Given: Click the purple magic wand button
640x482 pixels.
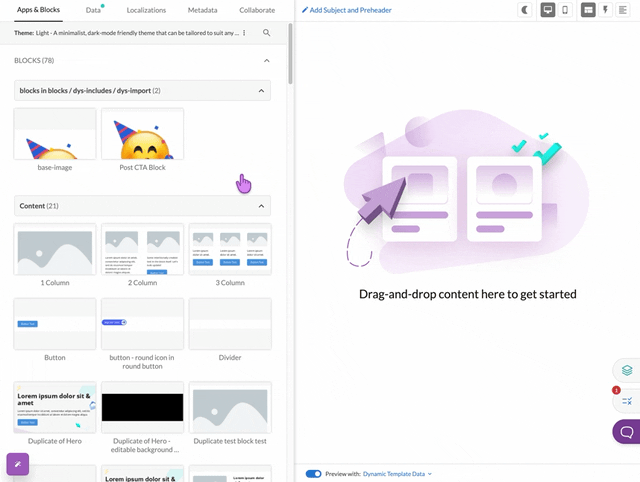Looking at the screenshot, I should 18,464.
